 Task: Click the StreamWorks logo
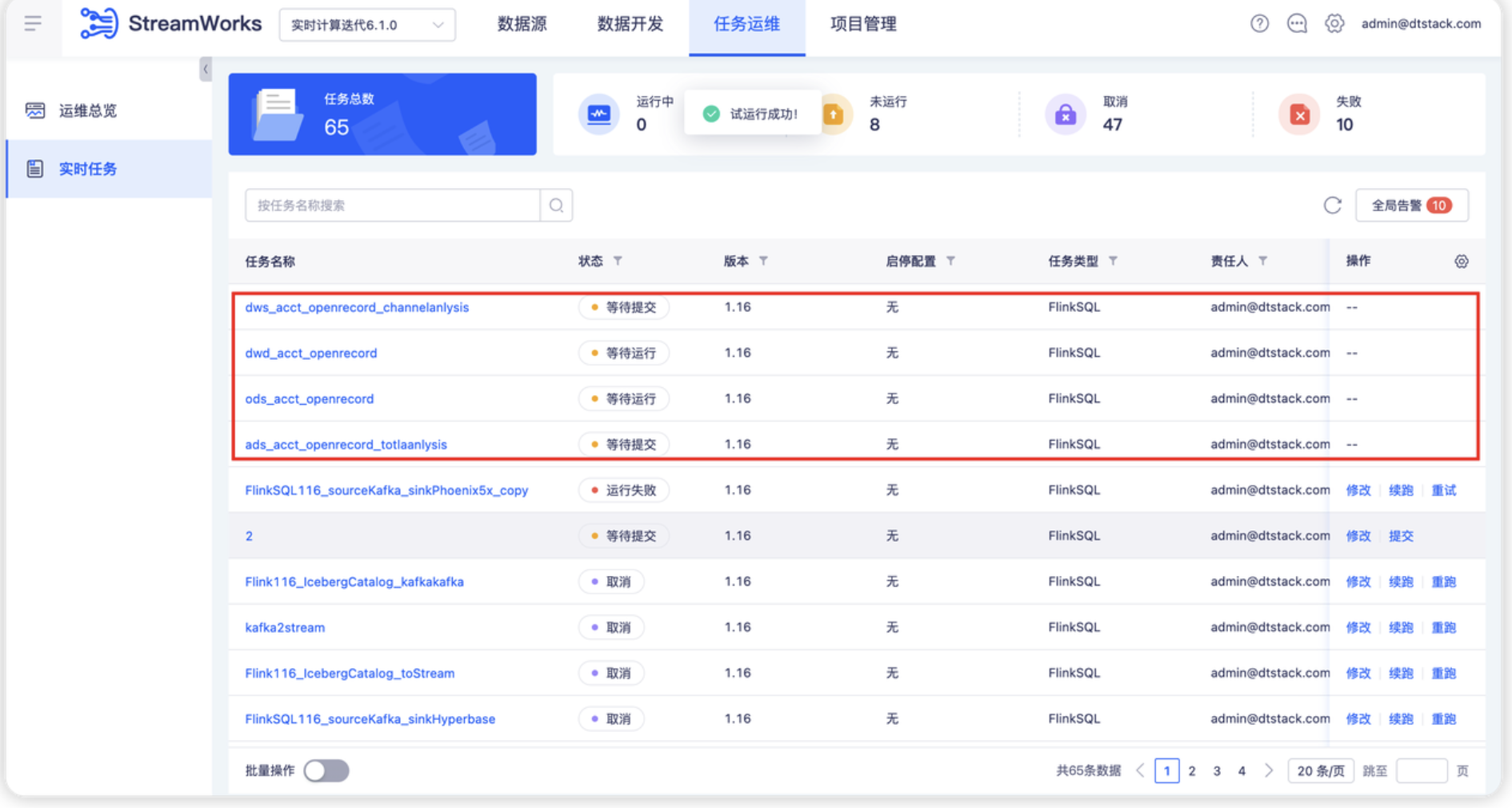(170, 23)
